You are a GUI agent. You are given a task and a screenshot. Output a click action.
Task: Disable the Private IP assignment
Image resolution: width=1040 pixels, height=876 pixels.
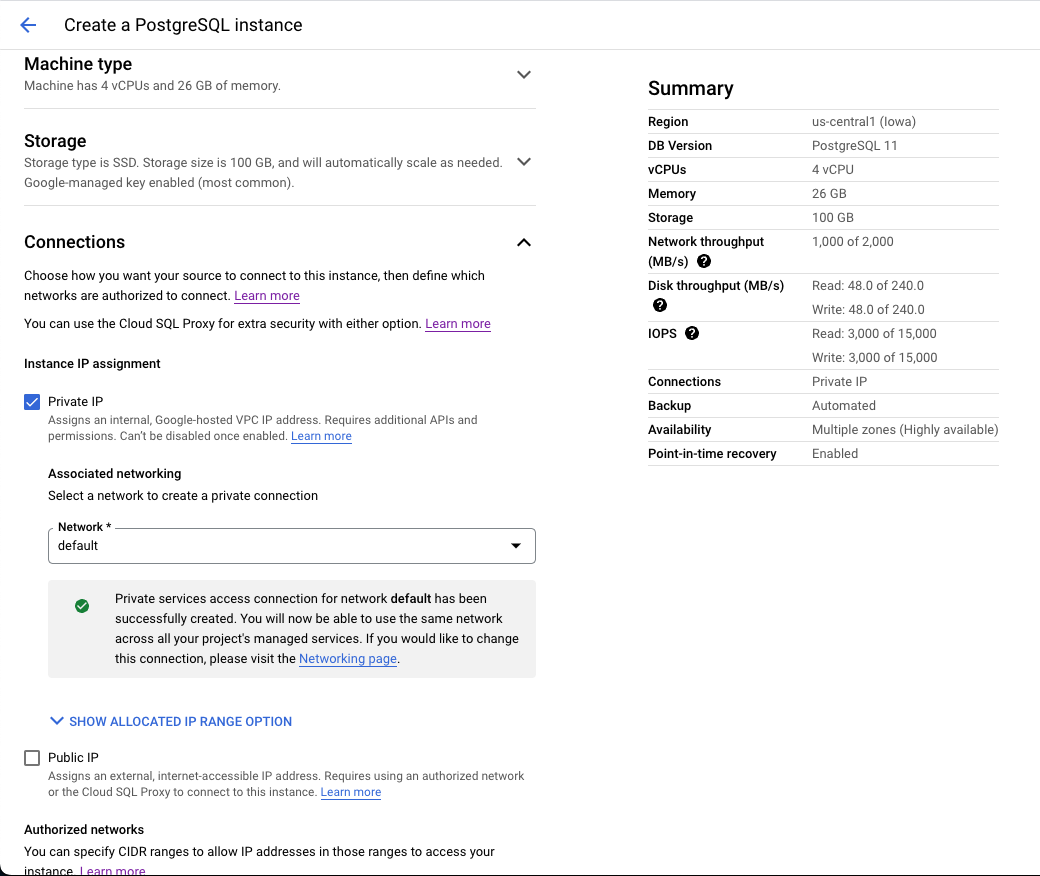click(31, 401)
